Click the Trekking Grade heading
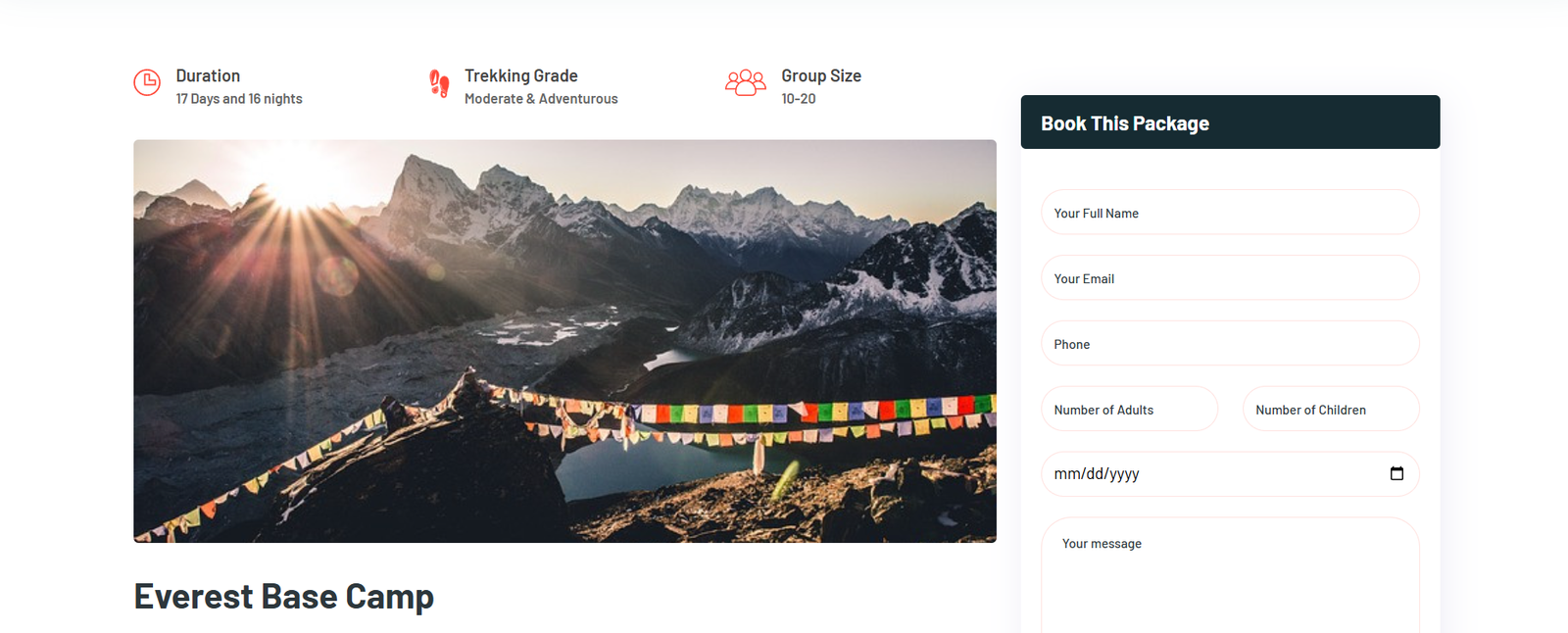The width and height of the screenshot is (1568, 633). point(521,74)
